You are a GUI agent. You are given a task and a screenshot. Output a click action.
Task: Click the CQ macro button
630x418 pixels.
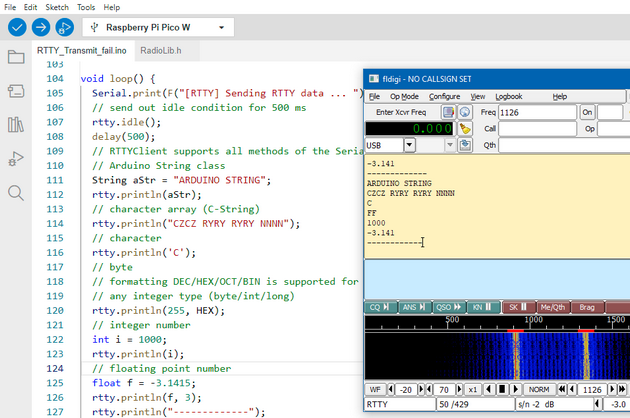point(380,307)
